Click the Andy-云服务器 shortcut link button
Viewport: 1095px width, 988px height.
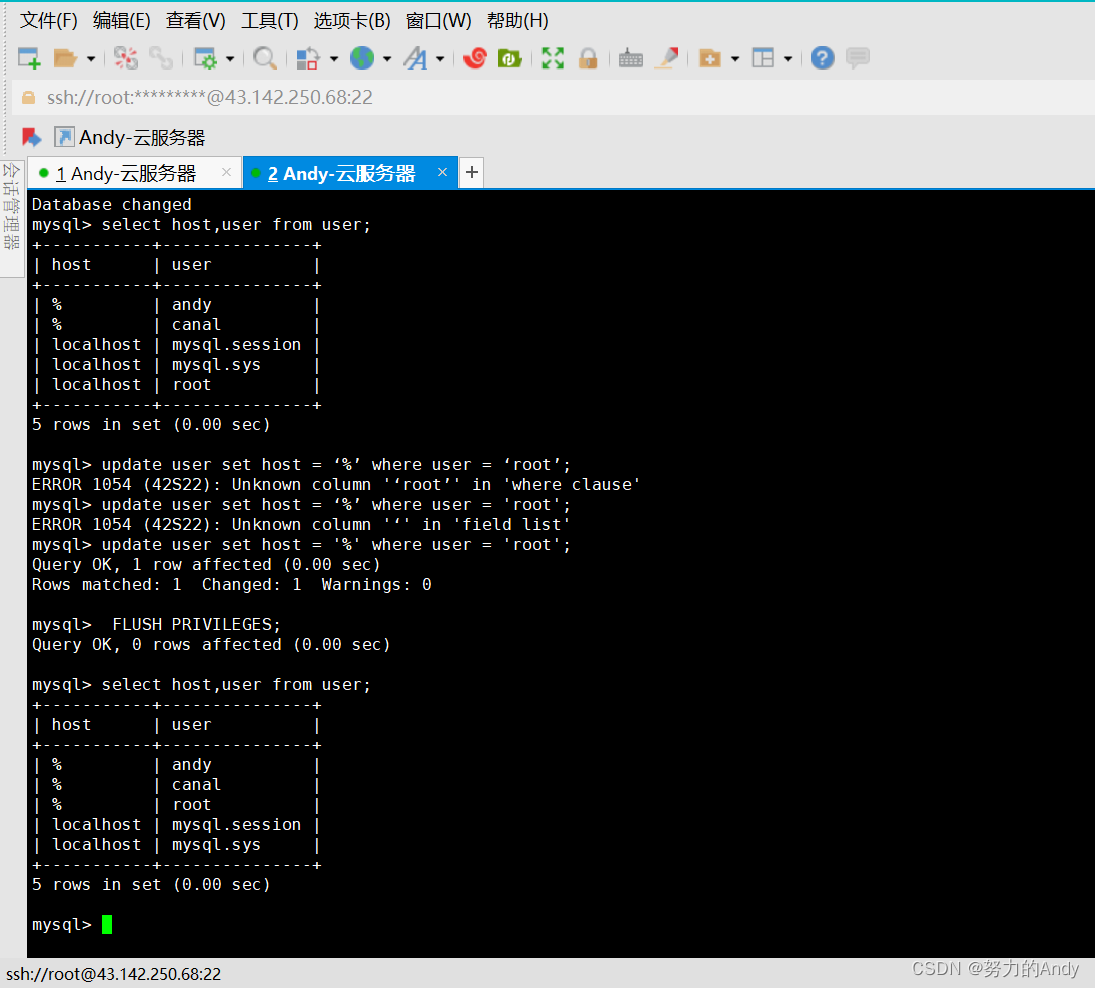pyautogui.click(x=131, y=138)
